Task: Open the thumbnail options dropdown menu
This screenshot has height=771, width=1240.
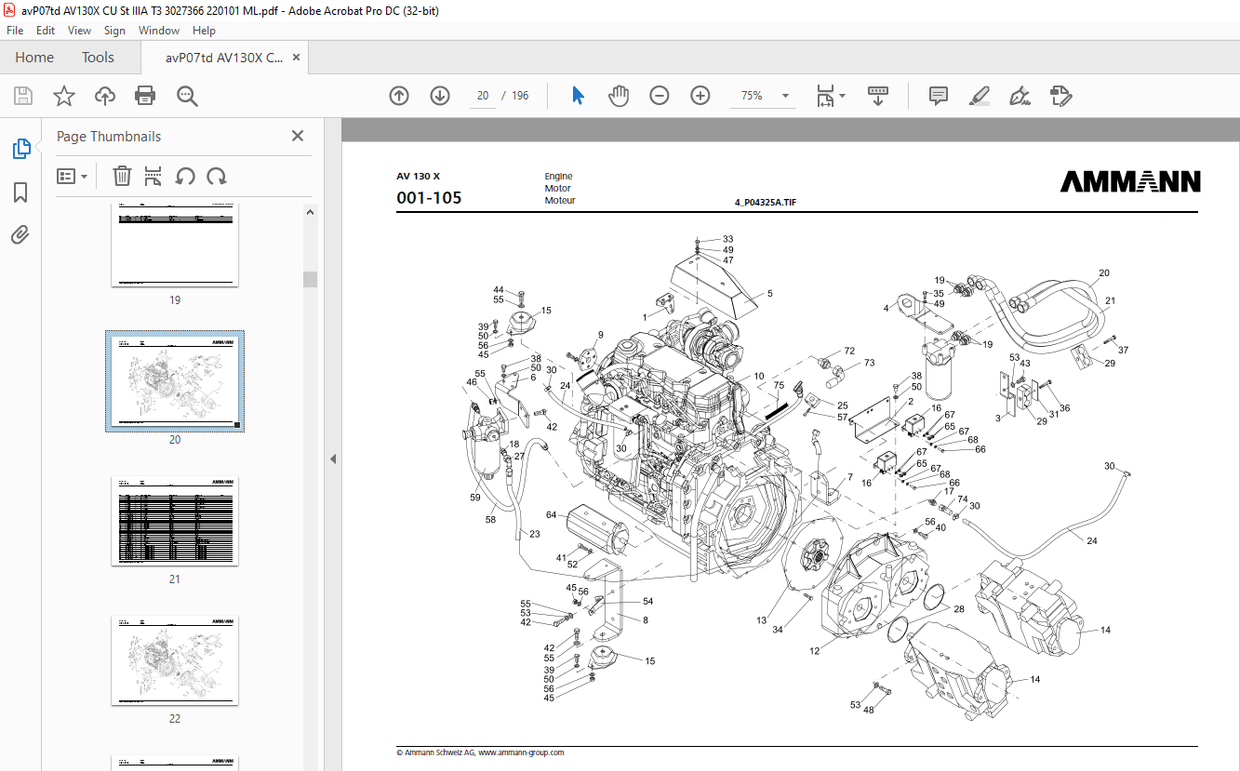Action: 71,176
